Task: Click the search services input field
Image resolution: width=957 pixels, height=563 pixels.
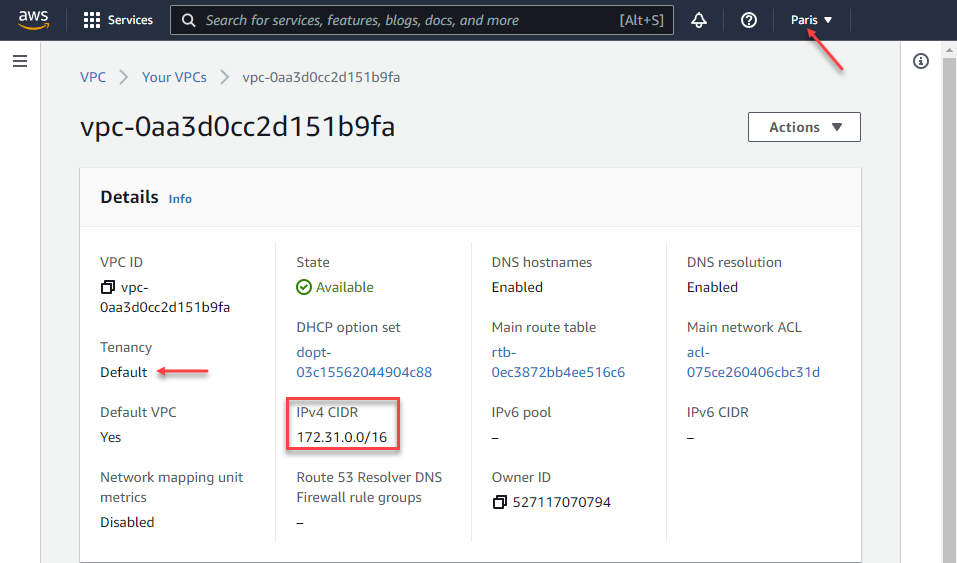Action: tap(410, 20)
